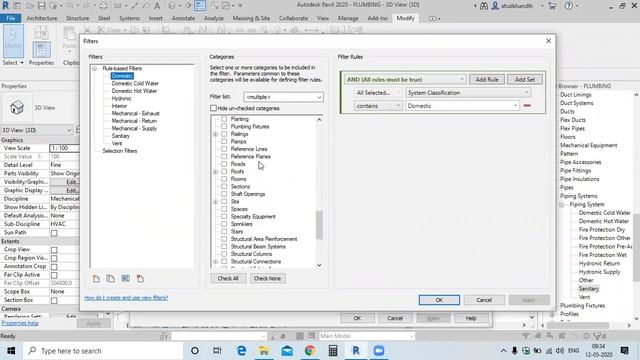Select the Domestic Cold Water filter
Viewport: 640px width, 360px height.
(135, 83)
